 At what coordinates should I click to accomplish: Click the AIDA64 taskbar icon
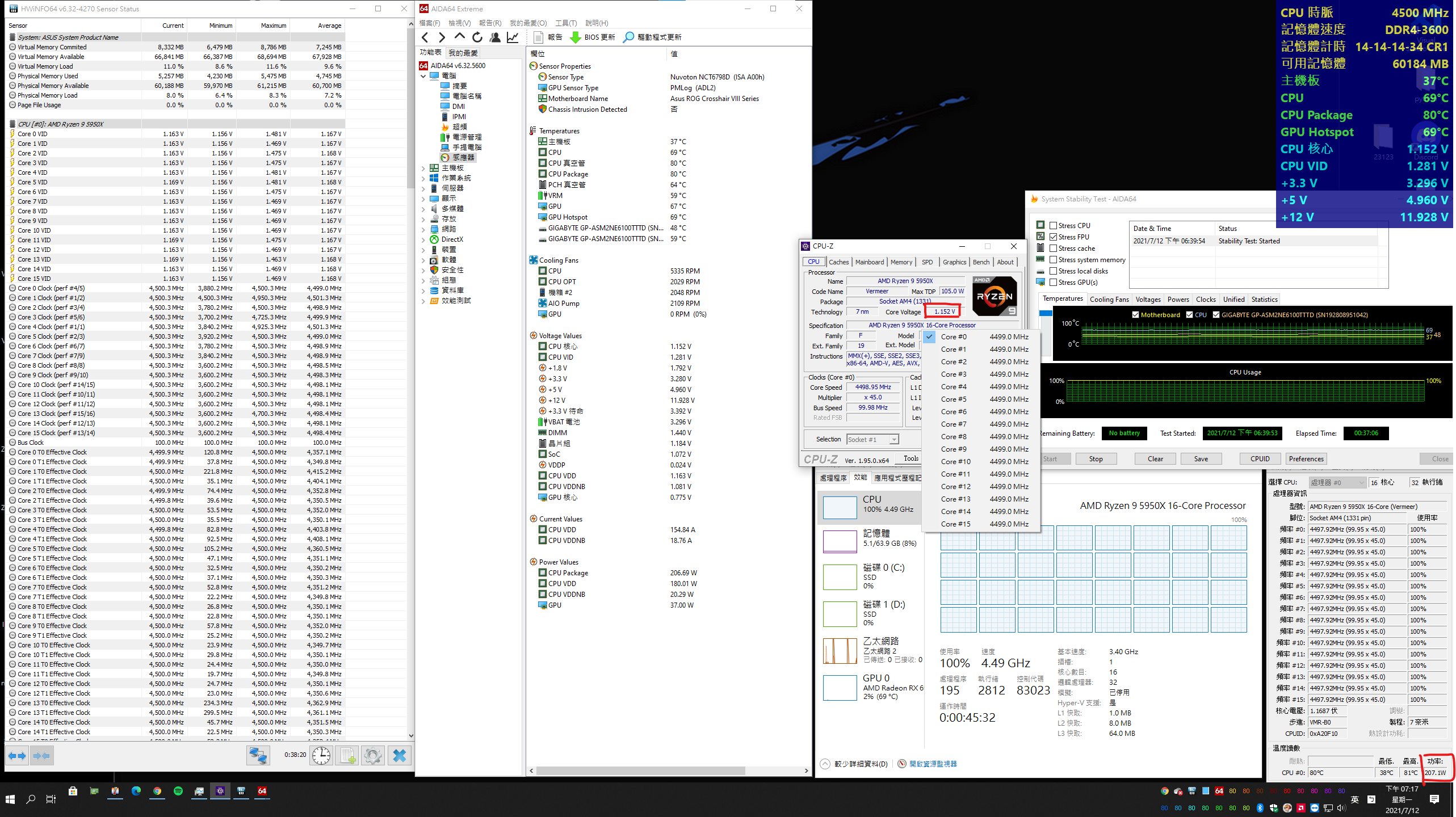262,791
